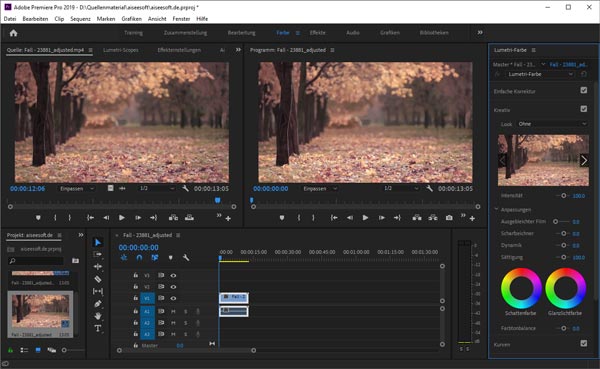The height and width of the screenshot is (369, 600).
Task: Collapse the Anpassungen section
Action: coord(497,209)
